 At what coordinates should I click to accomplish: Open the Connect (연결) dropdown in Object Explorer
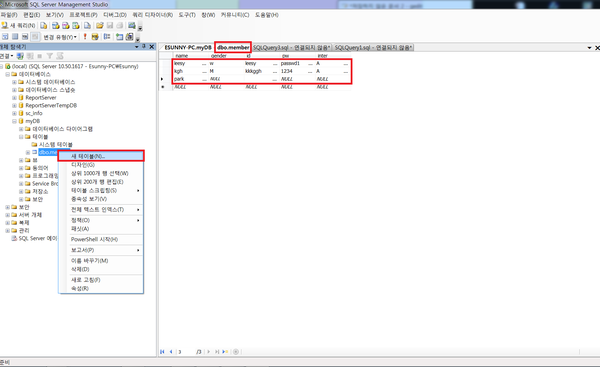7,56
